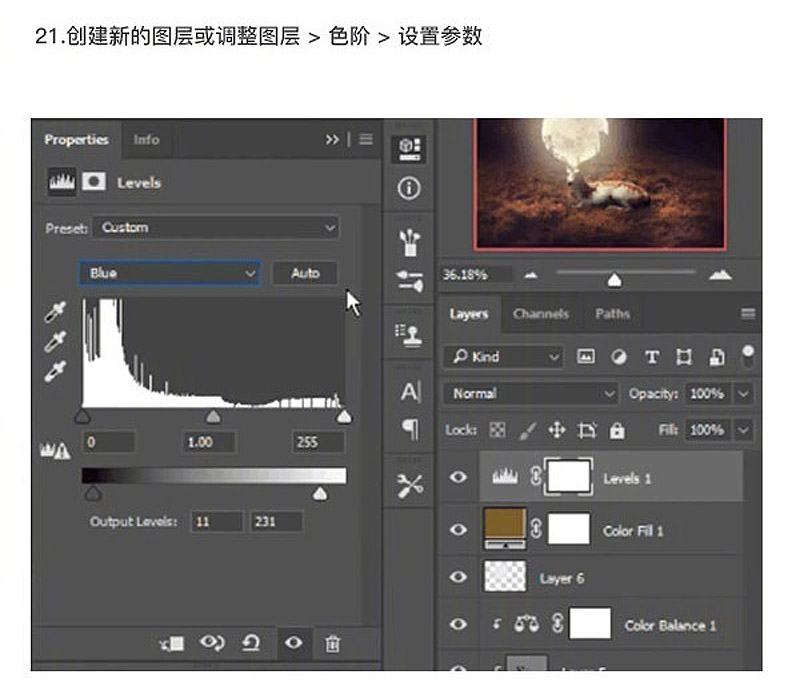800x682 pixels.
Task: Open the Brushes panel icon in dock
Action: click(409, 243)
